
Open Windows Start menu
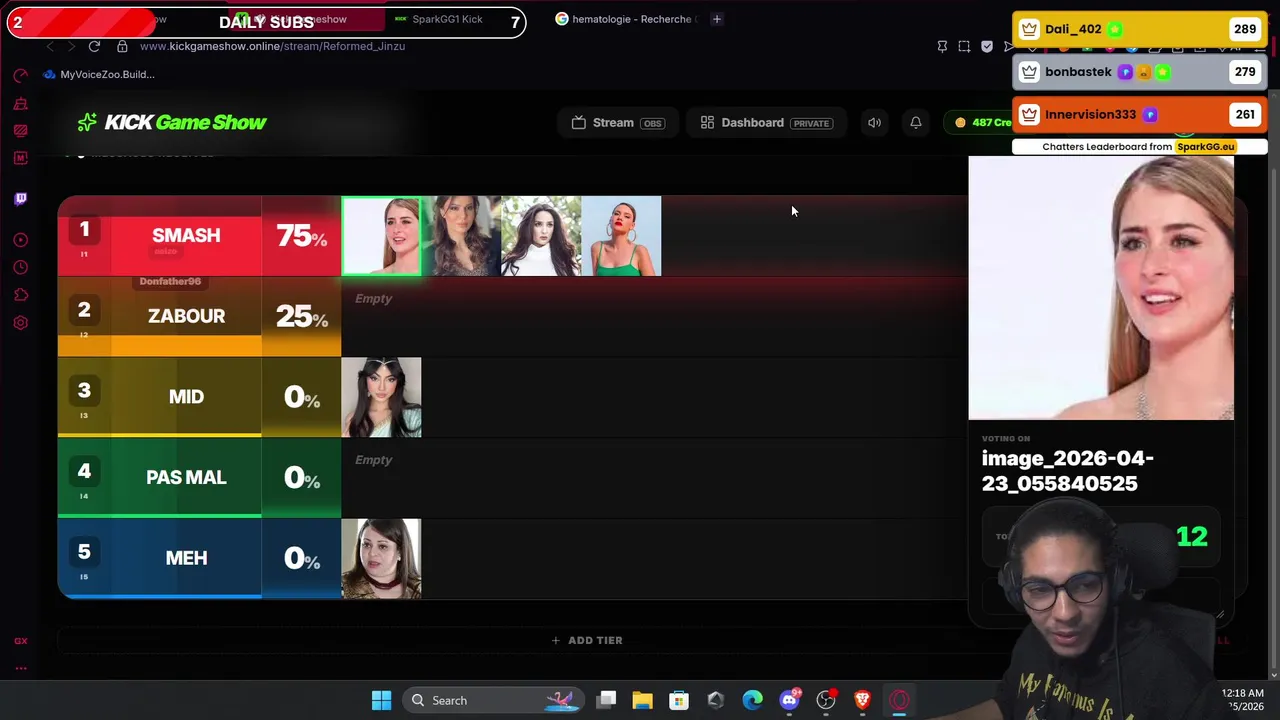pos(381,700)
